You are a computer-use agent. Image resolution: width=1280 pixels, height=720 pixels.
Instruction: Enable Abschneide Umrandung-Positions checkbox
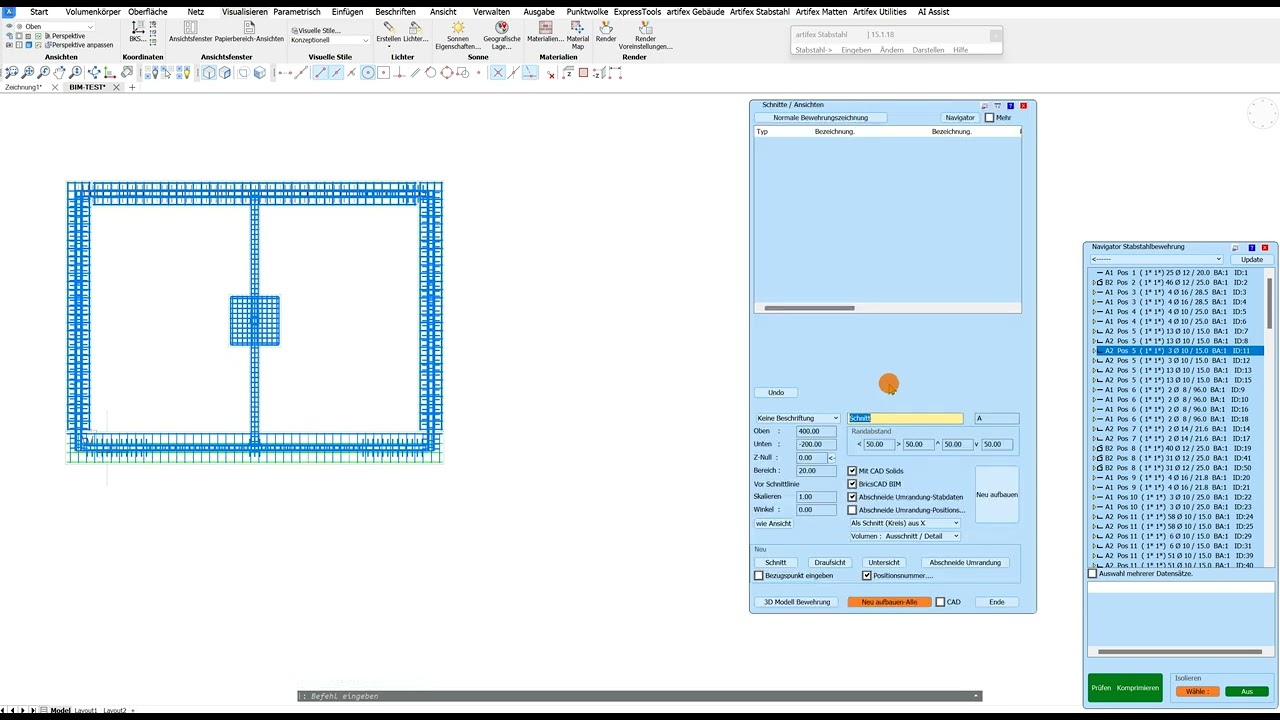(852, 510)
